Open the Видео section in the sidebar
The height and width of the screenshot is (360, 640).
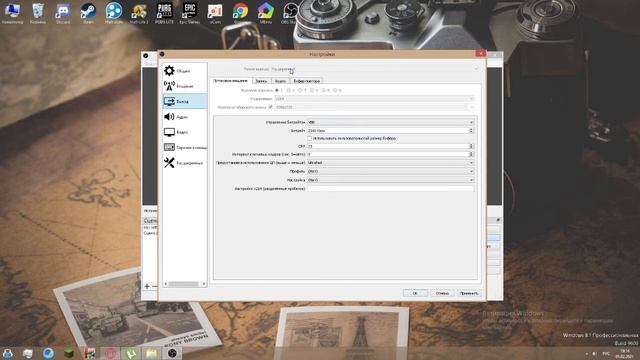pos(184,132)
